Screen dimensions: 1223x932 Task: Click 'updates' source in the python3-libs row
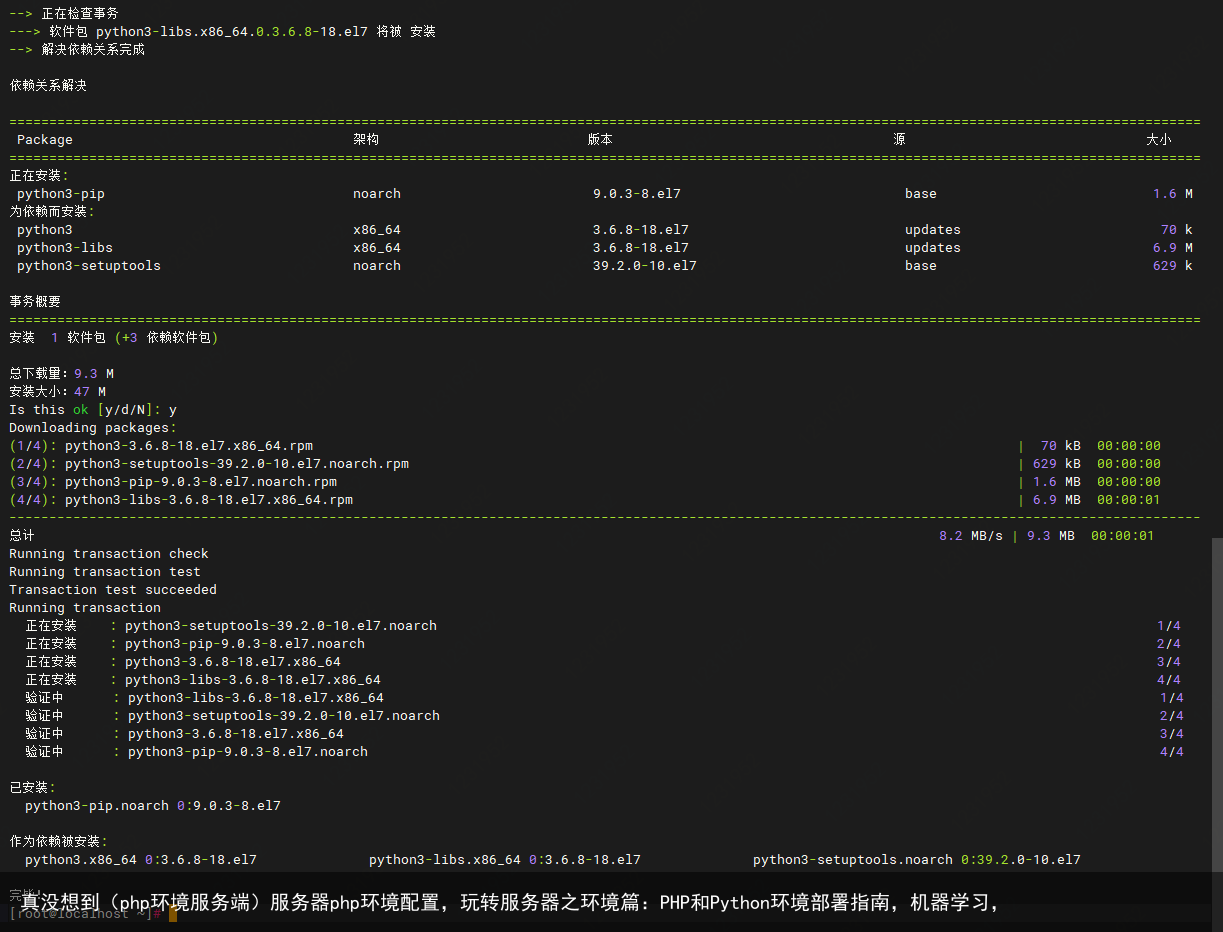tap(933, 248)
